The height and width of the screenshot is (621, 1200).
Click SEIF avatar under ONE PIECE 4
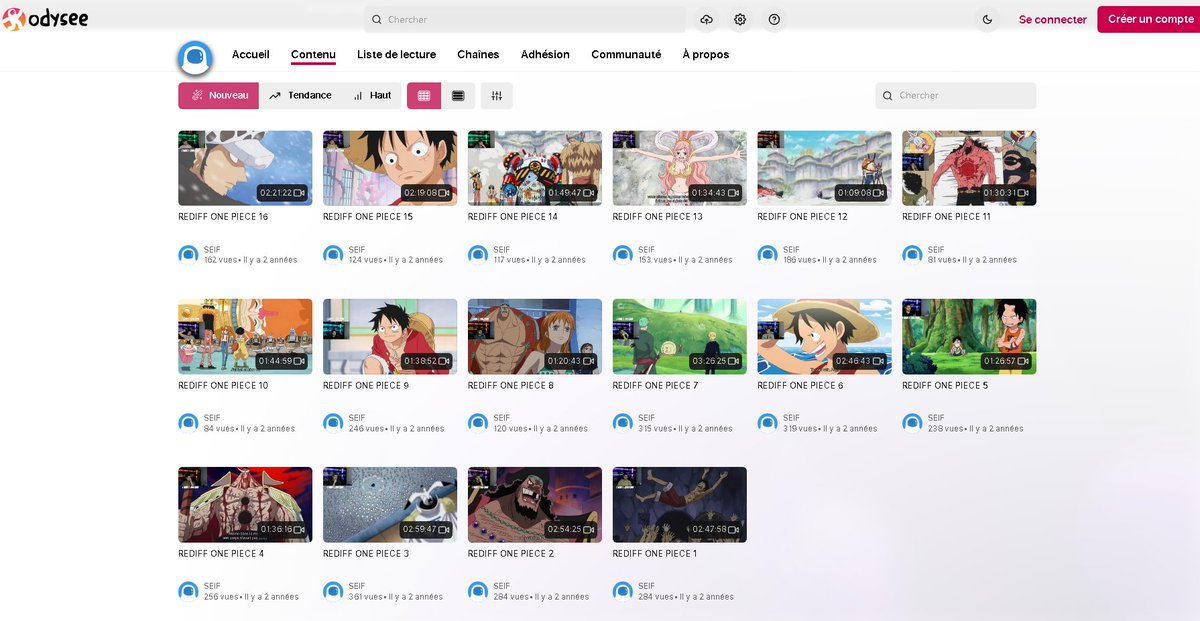[x=188, y=591]
